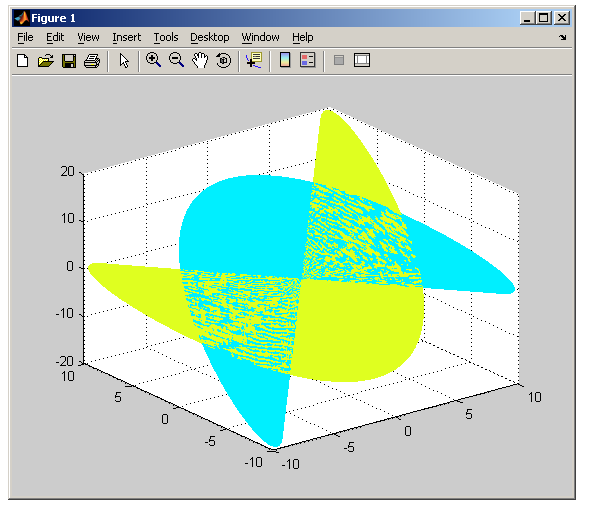Maximize the Figure 1 window
The width and height of the screenshot is (589, 514).
[x=544, y=18]
